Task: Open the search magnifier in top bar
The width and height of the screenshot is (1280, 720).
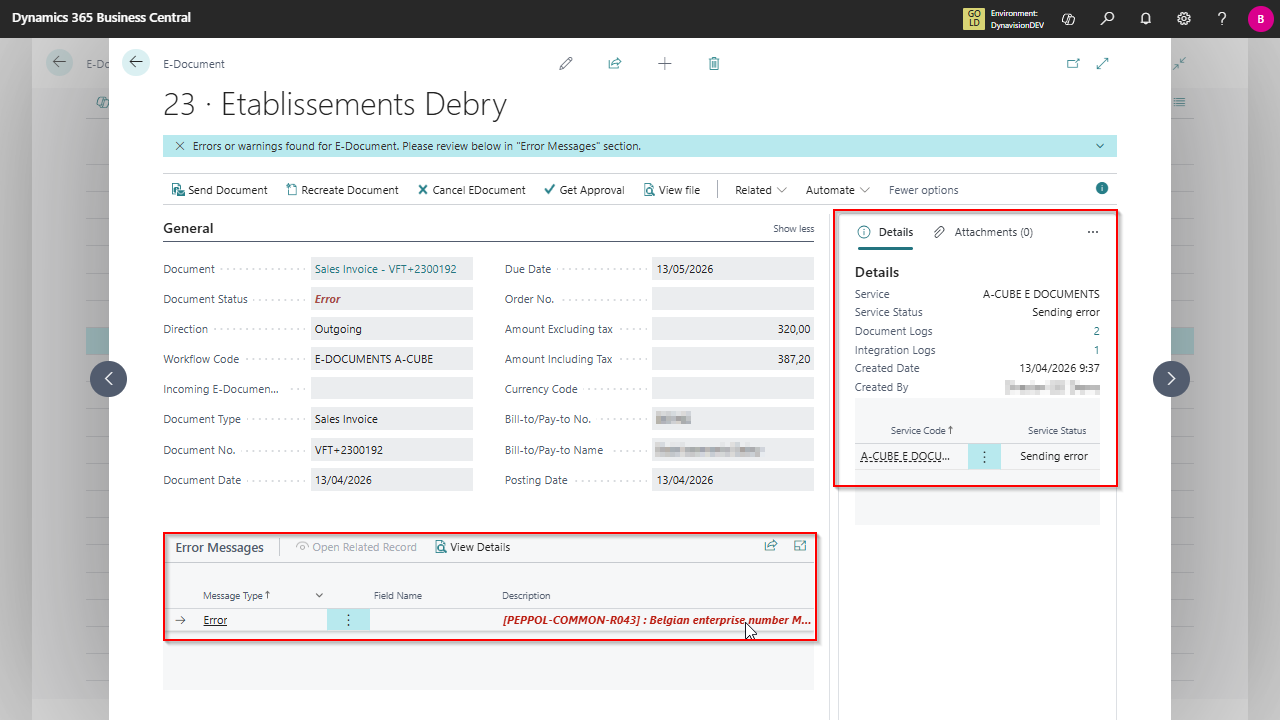Action: 1107,18
